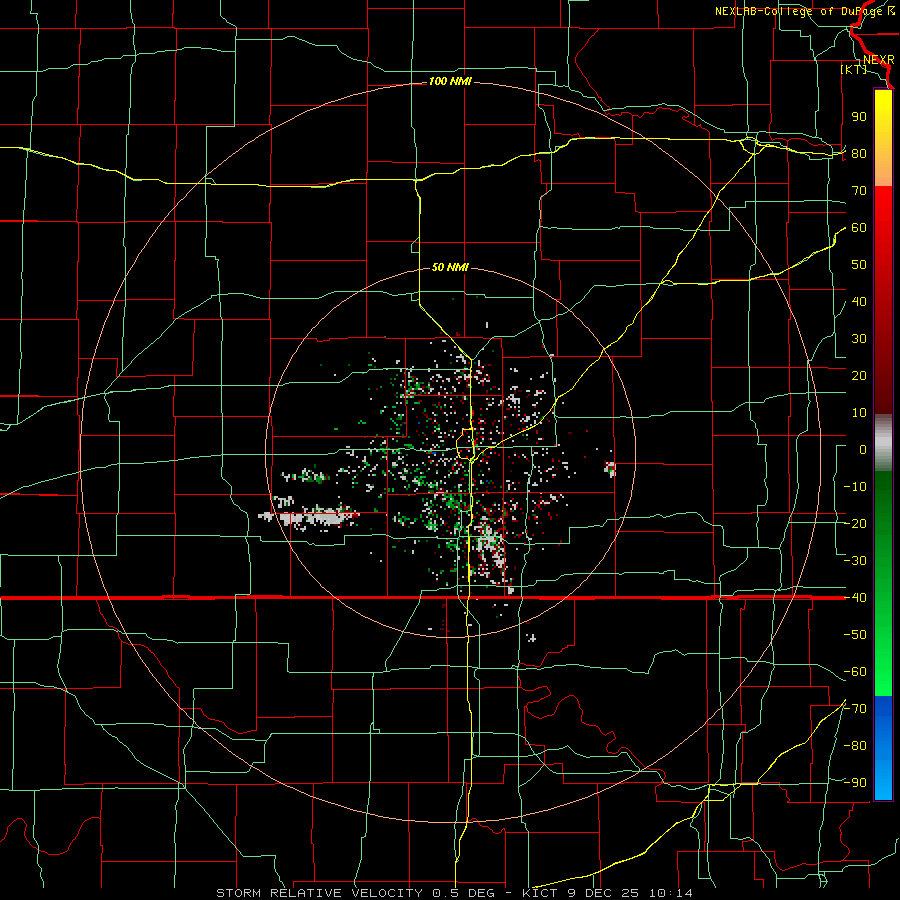Click the -30 value on velocity scale
900x900 pixels.
point(855,561)
